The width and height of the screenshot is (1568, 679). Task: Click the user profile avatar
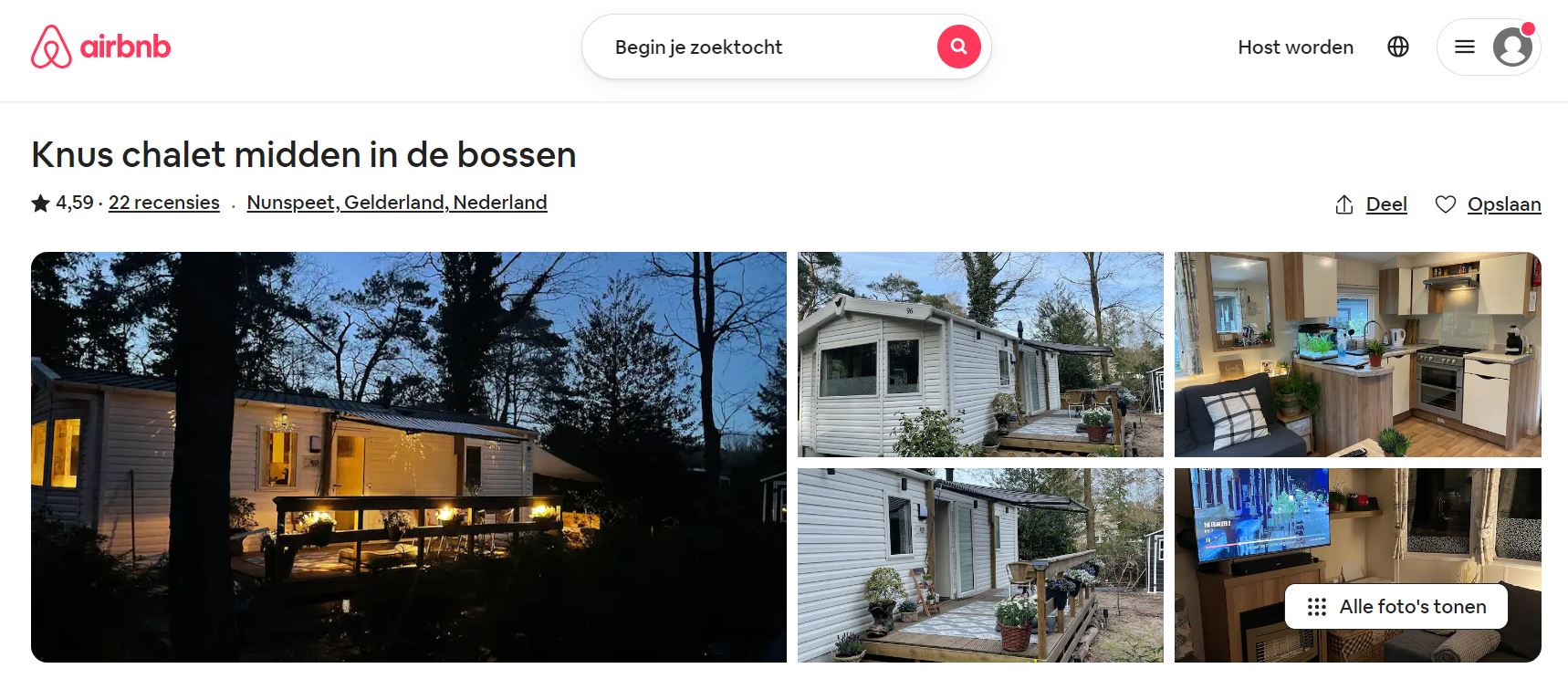(x=1512, y=47)
